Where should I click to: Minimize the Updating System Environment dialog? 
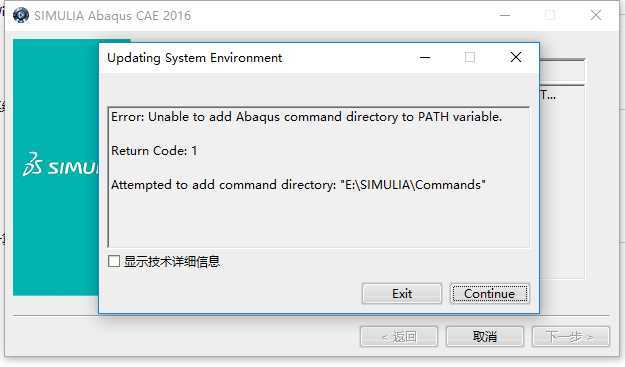pyautogui.click(x=425, y=58)
